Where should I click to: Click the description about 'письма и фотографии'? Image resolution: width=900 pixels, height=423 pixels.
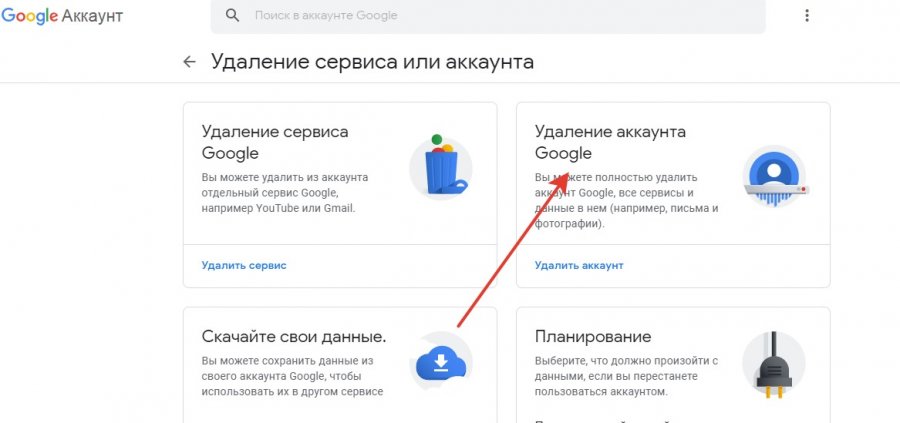point(626,201)
